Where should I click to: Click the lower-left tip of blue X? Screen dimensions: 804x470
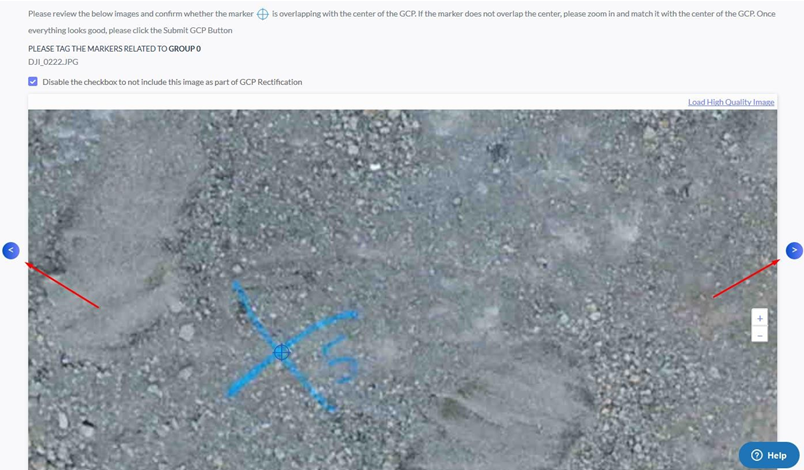click(x=231, y=394)
